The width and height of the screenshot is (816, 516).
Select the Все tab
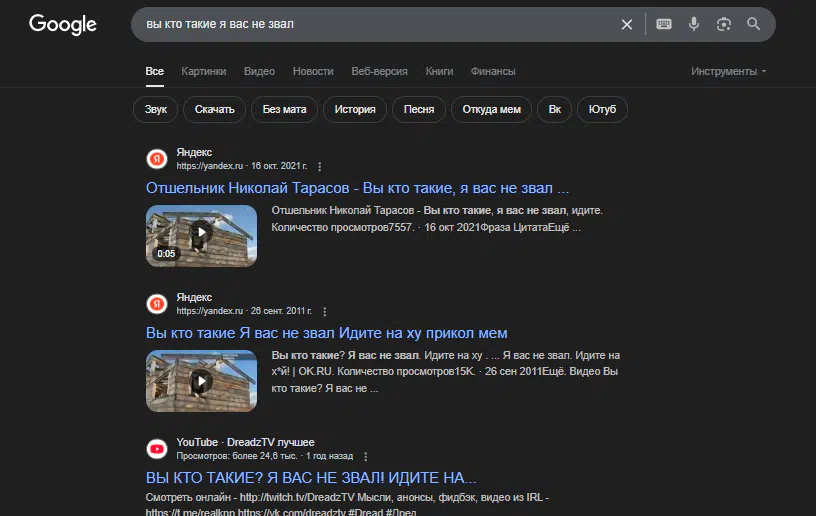click(155, 71)
